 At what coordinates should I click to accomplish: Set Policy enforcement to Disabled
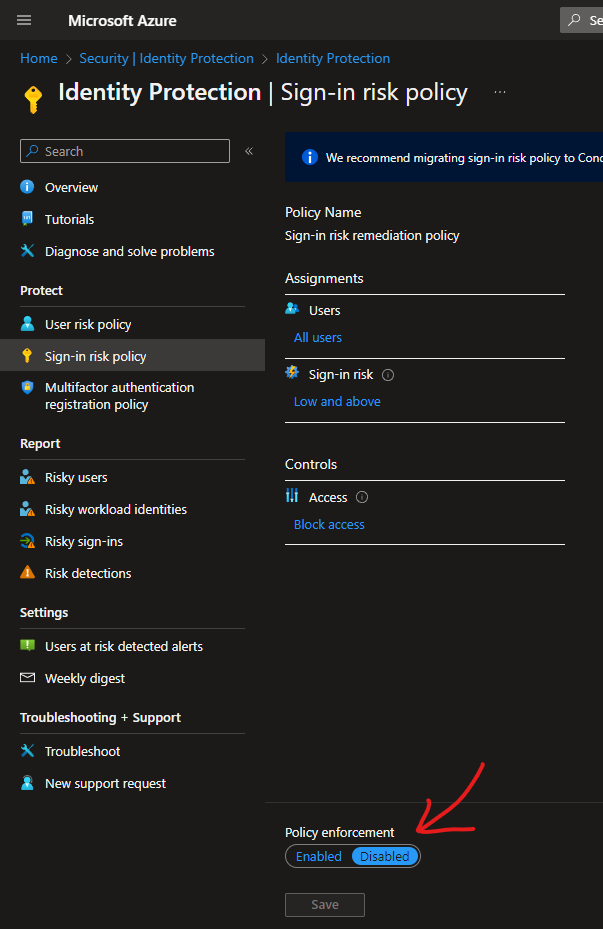tap(385, 856)
